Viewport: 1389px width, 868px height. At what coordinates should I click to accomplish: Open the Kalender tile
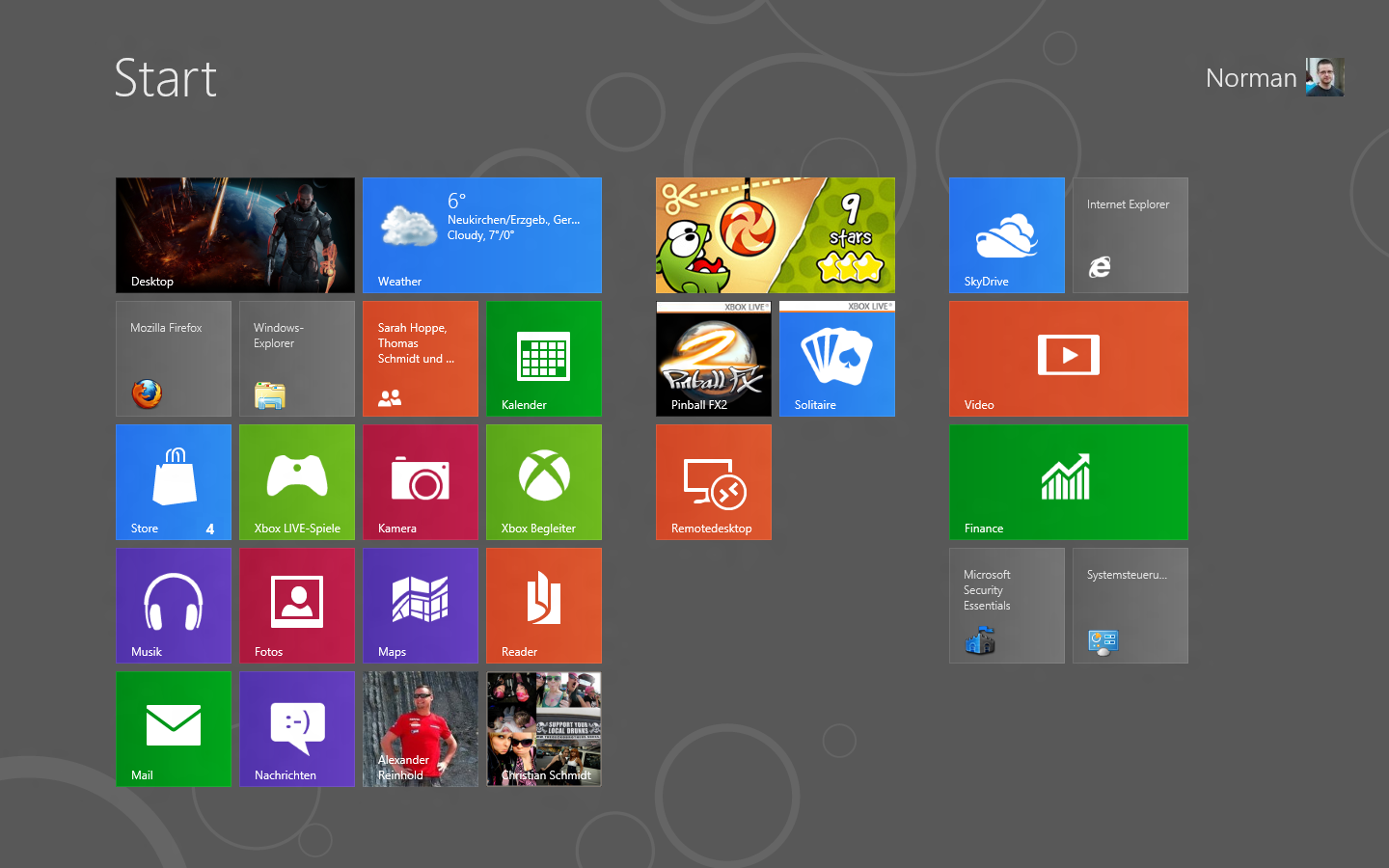click(544, 359)
